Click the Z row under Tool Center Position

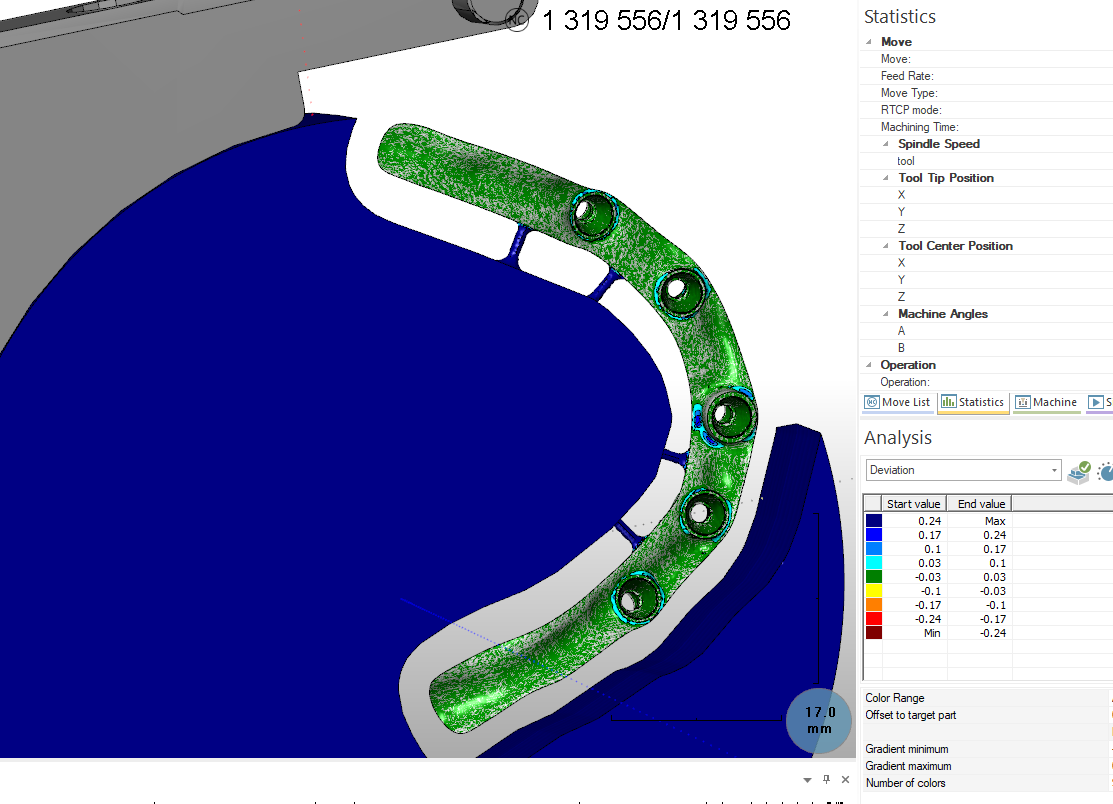pyautogui.click(x=987, y=297)
